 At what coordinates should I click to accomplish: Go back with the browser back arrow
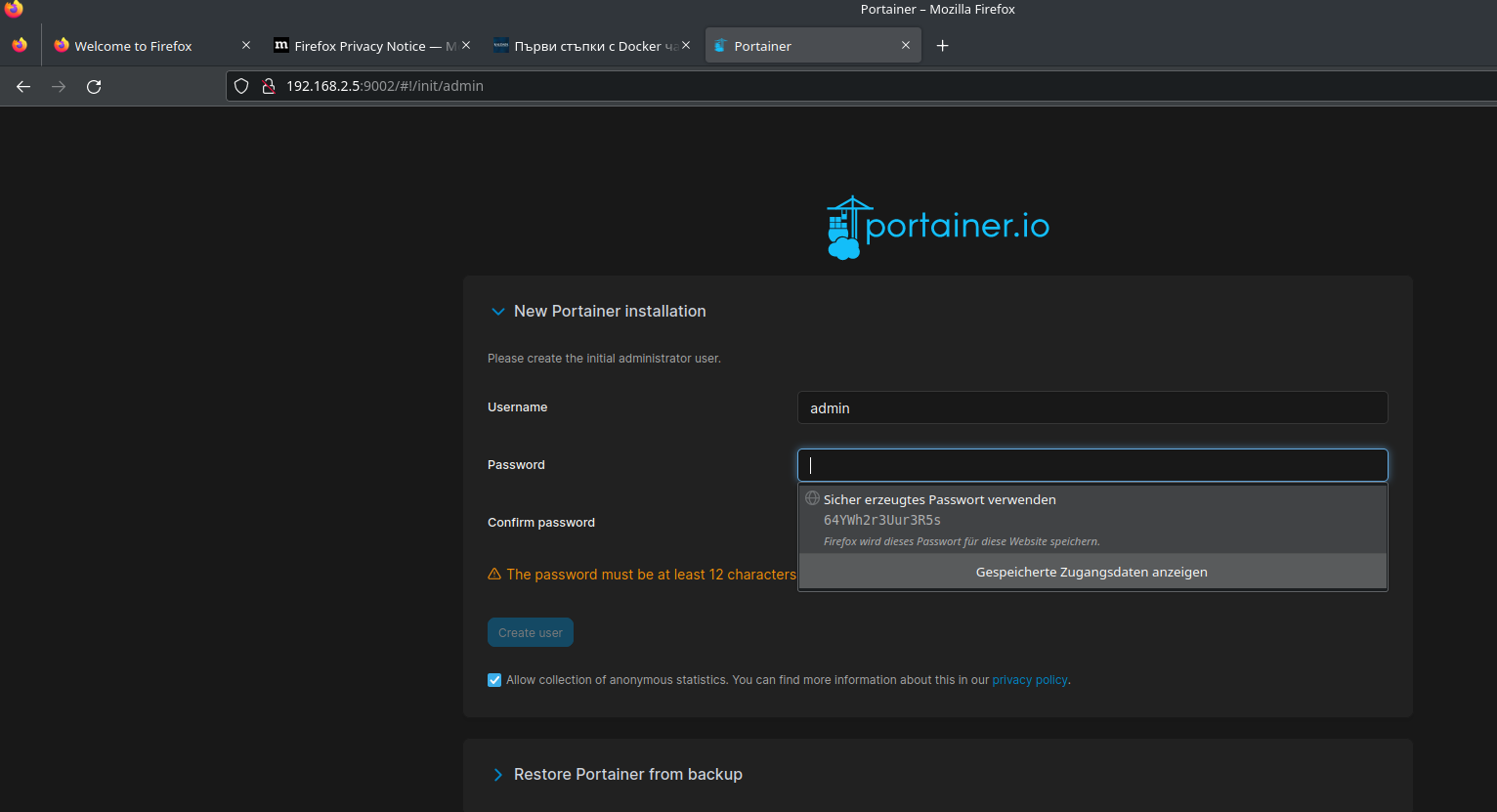click(23, 86)
